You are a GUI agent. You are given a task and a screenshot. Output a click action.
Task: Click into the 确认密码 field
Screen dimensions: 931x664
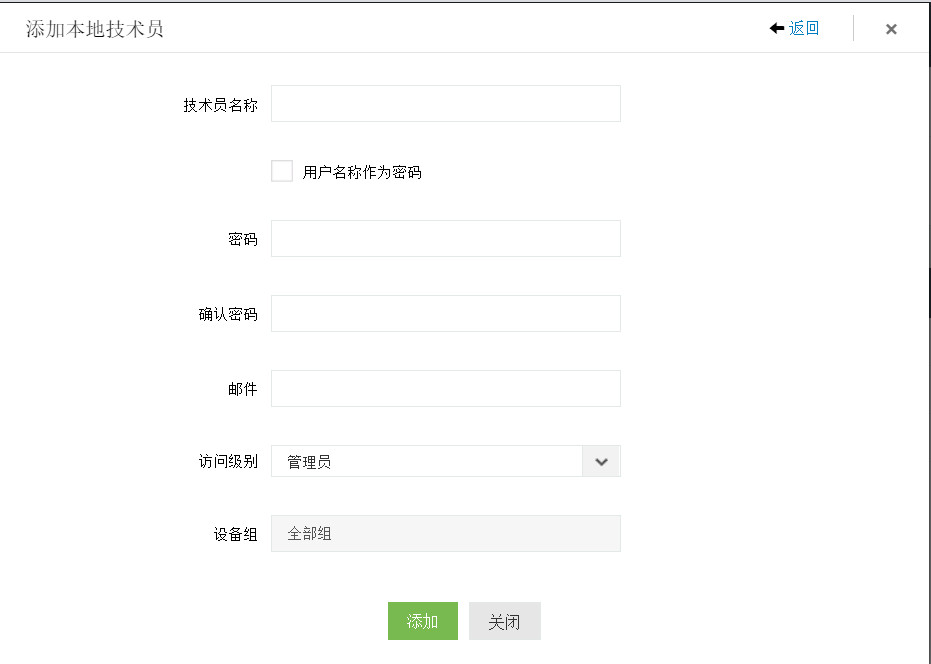[x=445, y=314]
